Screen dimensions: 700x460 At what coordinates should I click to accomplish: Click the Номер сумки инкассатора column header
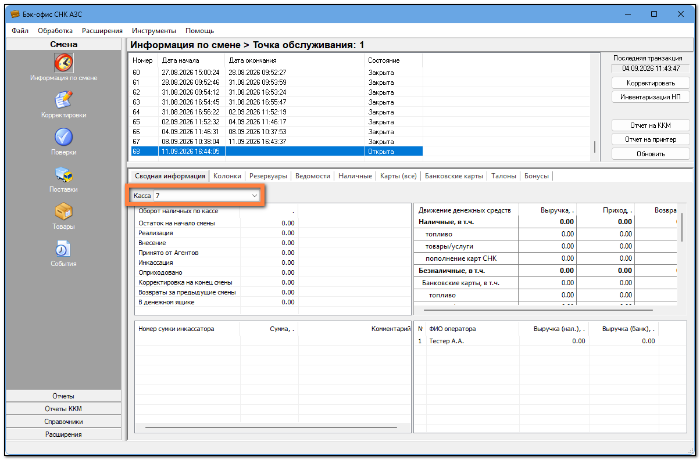(187, 329)
